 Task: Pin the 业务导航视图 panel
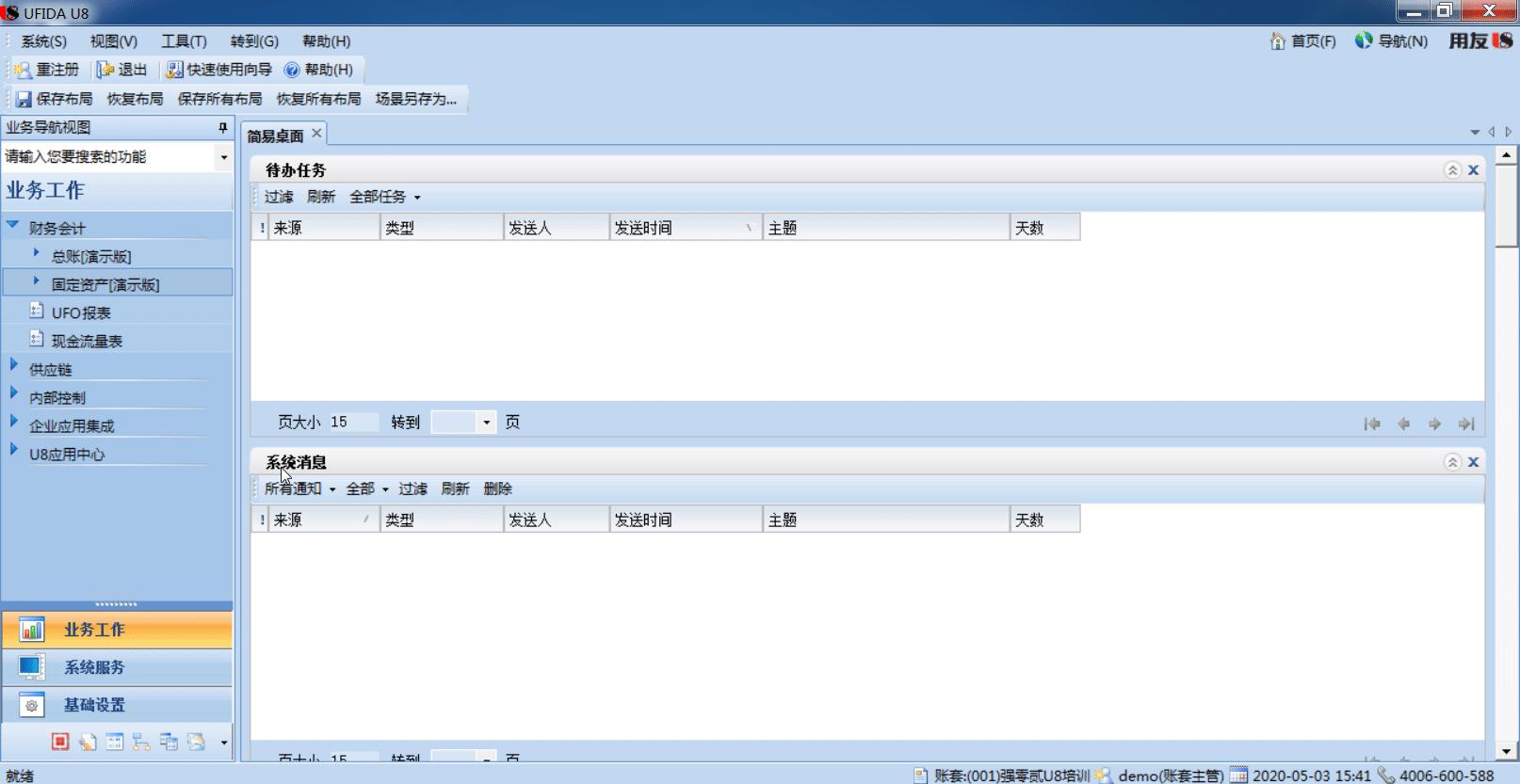(x=223, y=127)
